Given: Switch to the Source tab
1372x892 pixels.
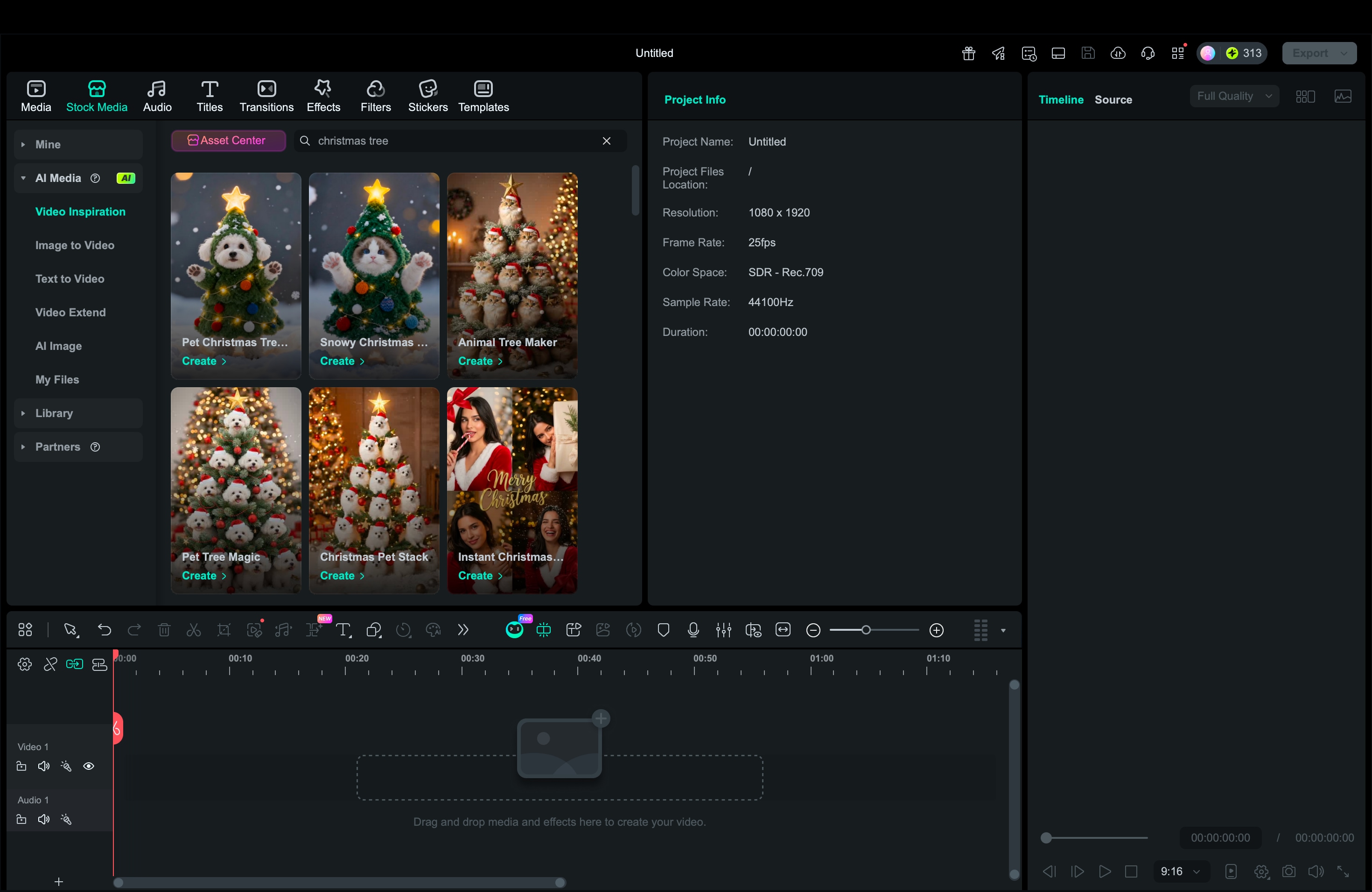Looking at the screenshot, I should pos(1113,99).
